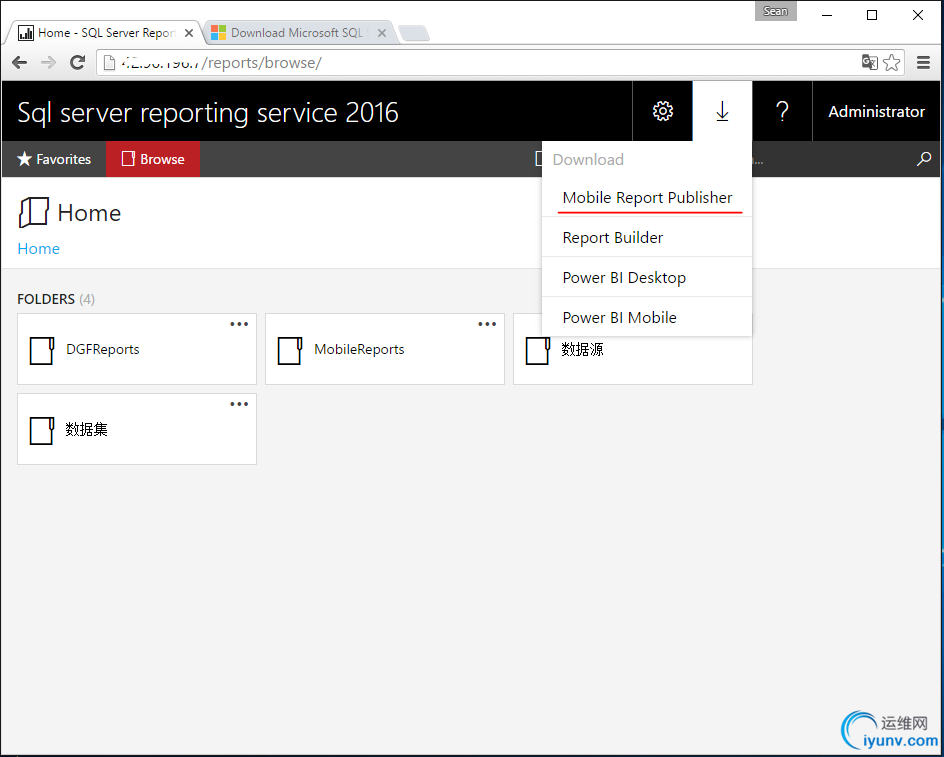
Task: Open the DGFReports folder name
Action: click(x=103, y=349)
